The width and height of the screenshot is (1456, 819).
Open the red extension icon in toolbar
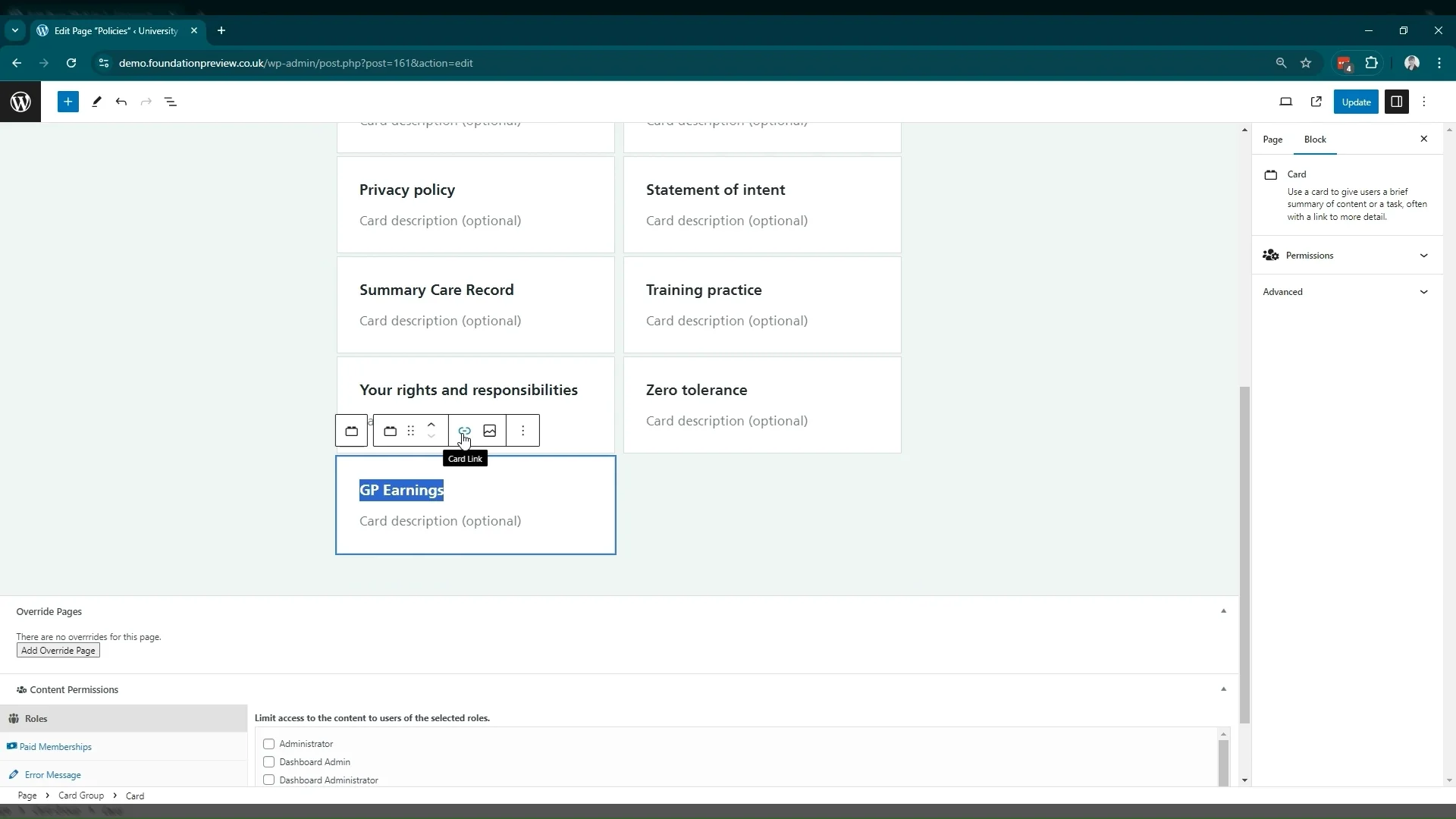pyautogui.click(x=1345, y=64)
